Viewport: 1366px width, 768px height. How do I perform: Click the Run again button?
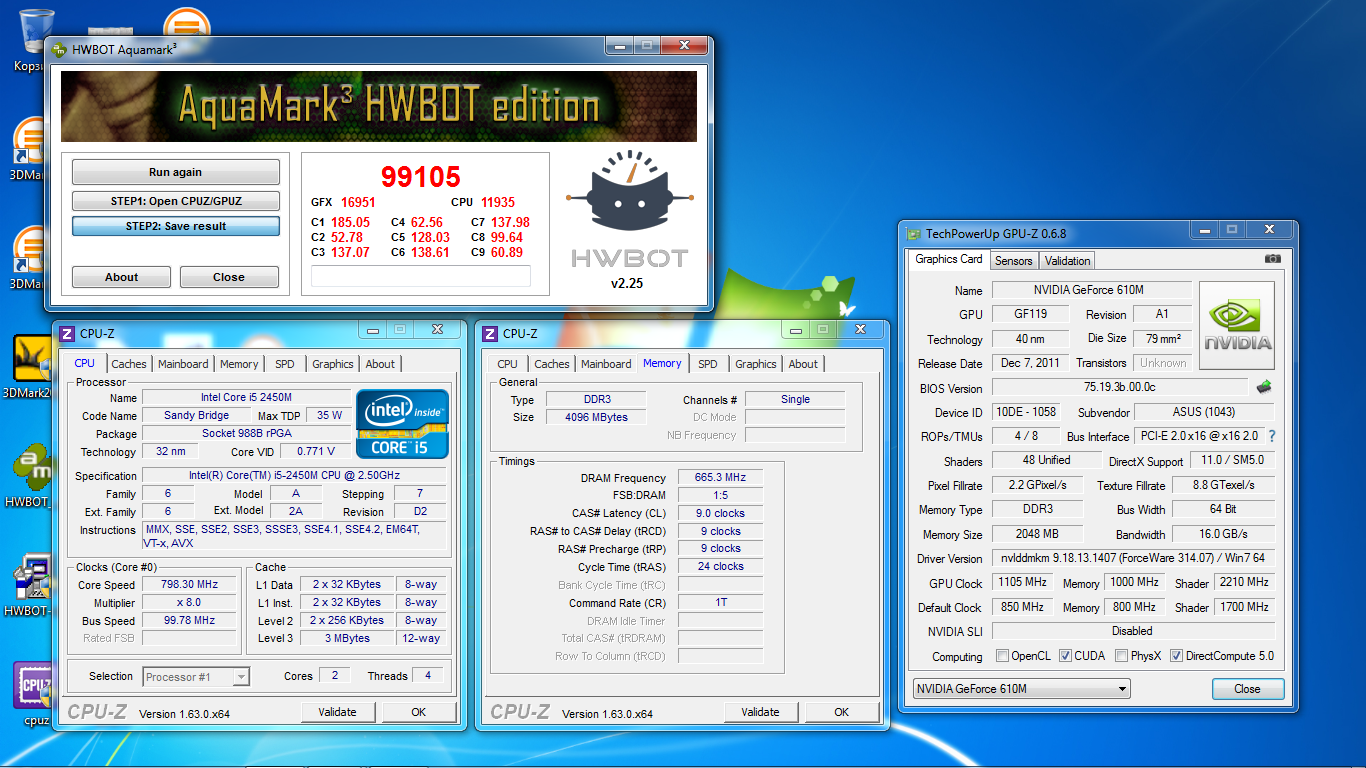click(175, 172)
